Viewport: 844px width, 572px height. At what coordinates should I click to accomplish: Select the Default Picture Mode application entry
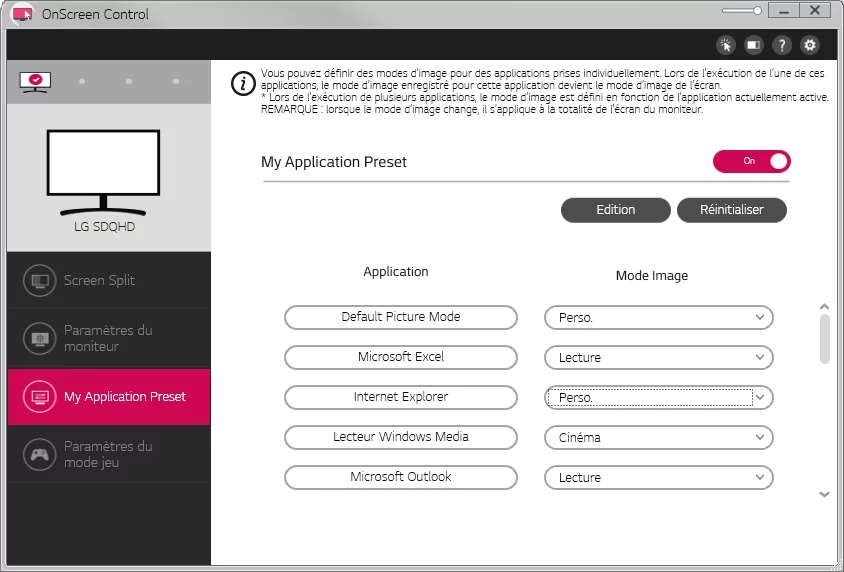tap(400, 317)
